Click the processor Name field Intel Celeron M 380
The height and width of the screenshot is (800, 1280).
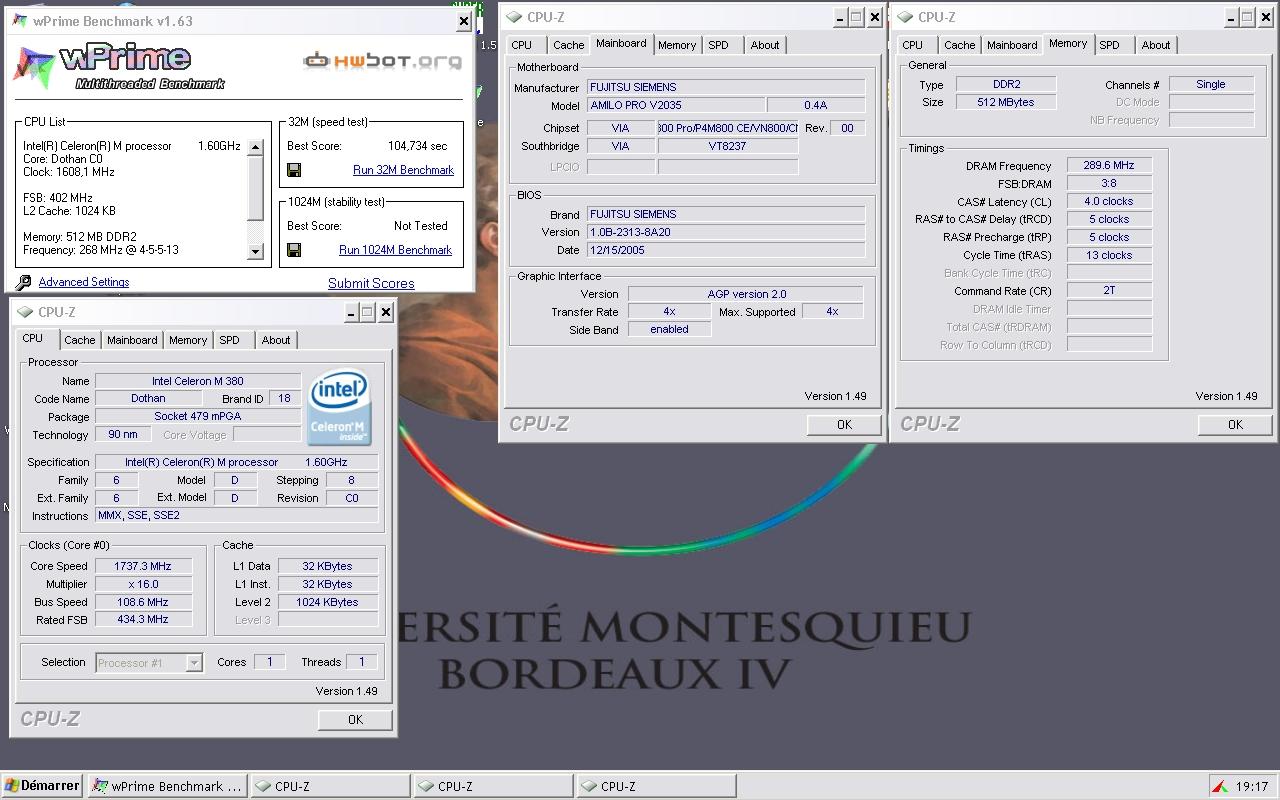click(198, 381)
